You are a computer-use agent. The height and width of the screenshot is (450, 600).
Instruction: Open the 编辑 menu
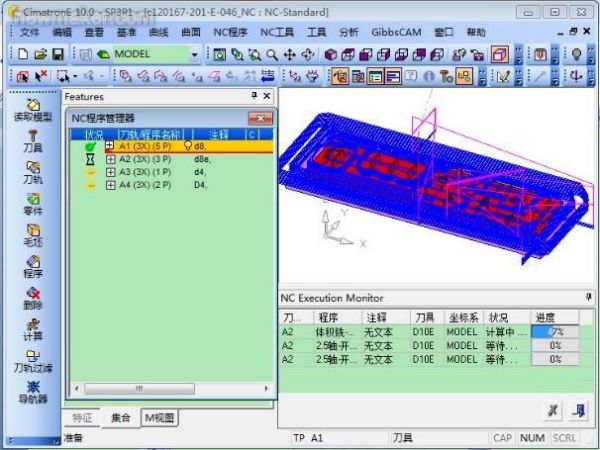[62, 33]
